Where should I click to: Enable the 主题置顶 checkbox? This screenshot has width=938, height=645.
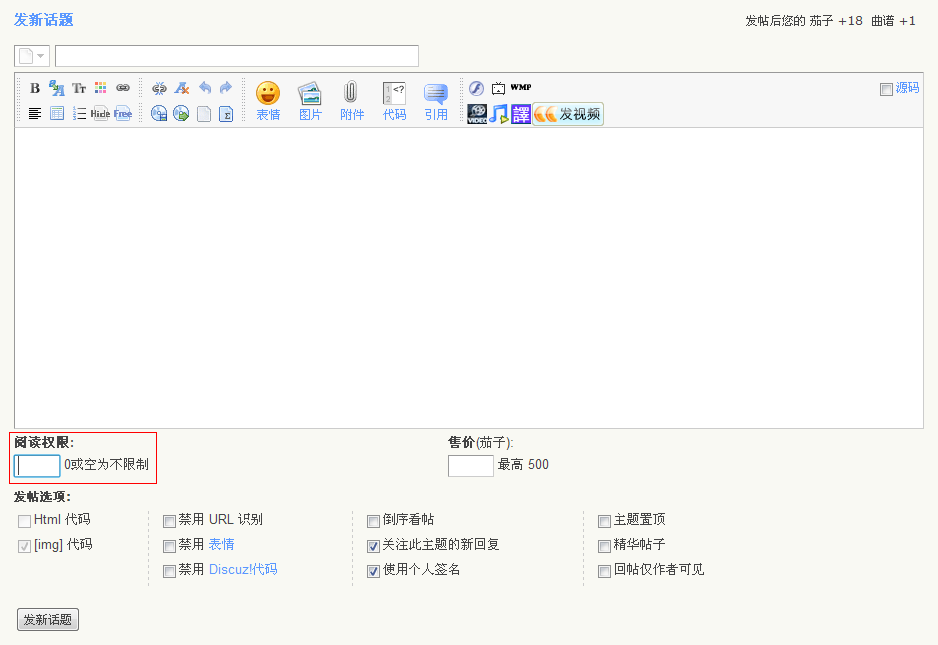coord(604,521)
